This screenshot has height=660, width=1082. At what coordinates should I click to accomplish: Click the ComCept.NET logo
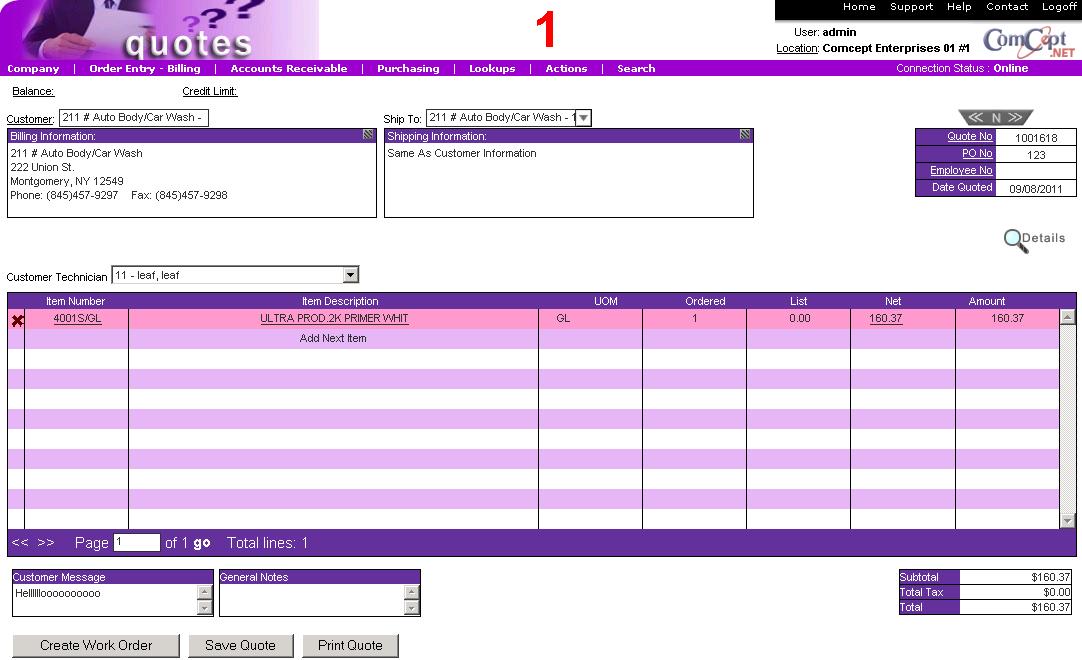[x=1029, y=41]
